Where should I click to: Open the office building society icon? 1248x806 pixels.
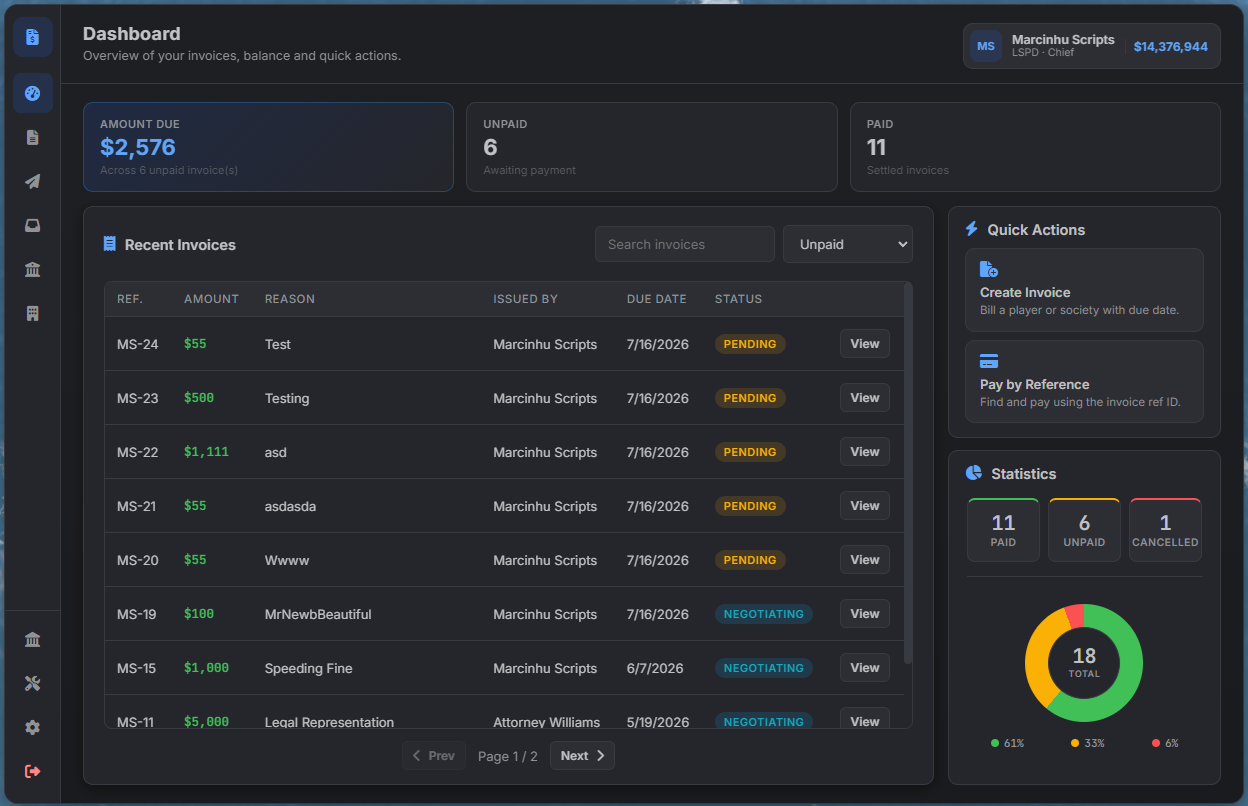tap(33, 314)
